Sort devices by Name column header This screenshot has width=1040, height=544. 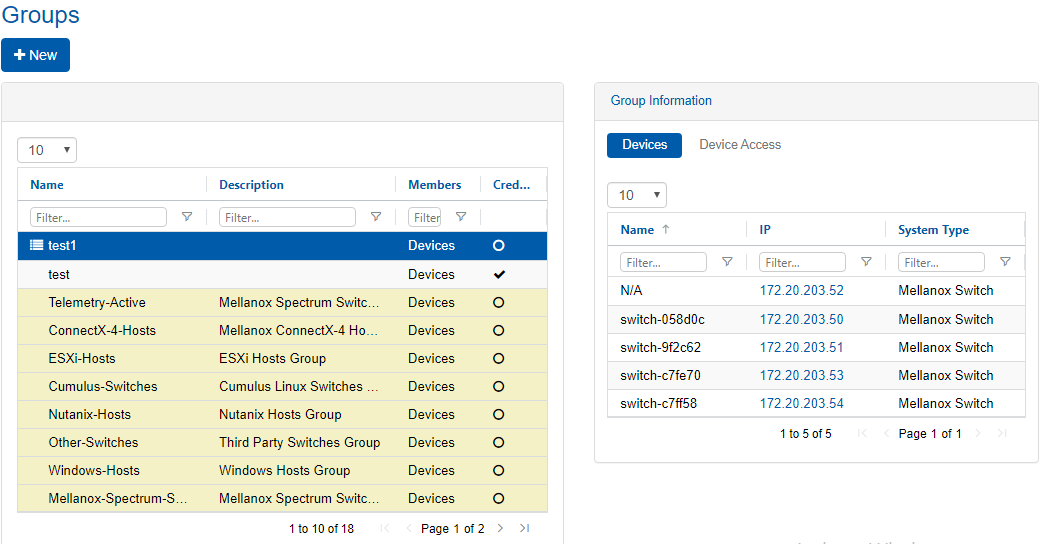(x=637, y=230)
